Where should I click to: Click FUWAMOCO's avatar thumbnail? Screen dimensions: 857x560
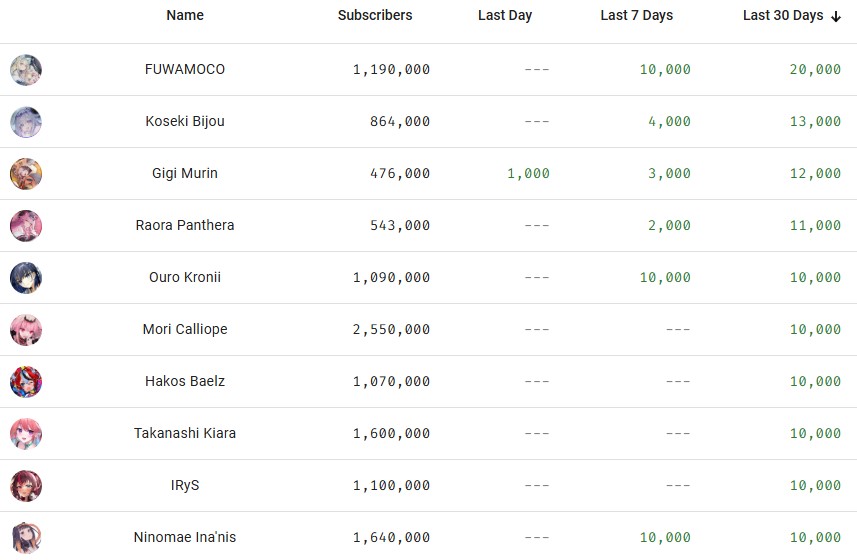26,70
